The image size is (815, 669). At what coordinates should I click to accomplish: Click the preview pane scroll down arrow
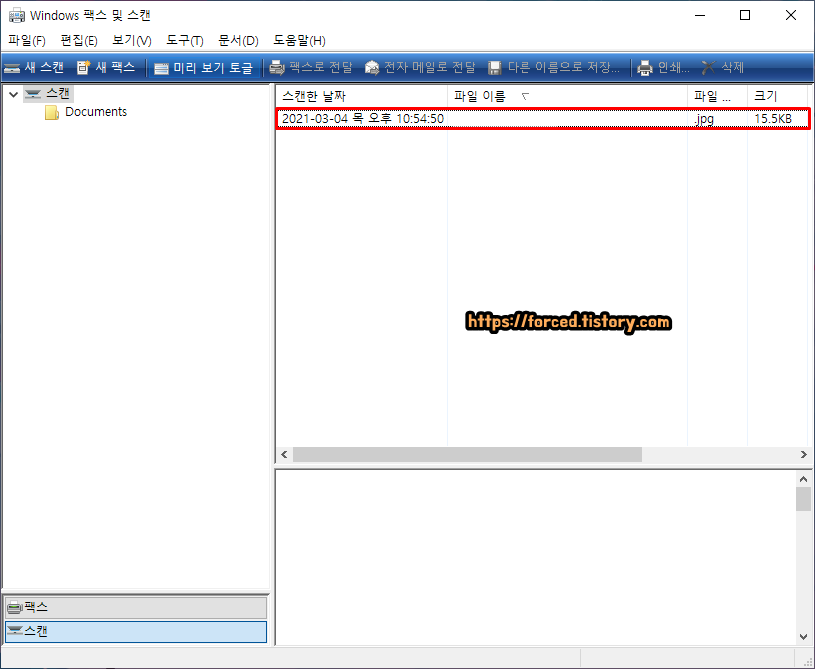tap(804, 637)
